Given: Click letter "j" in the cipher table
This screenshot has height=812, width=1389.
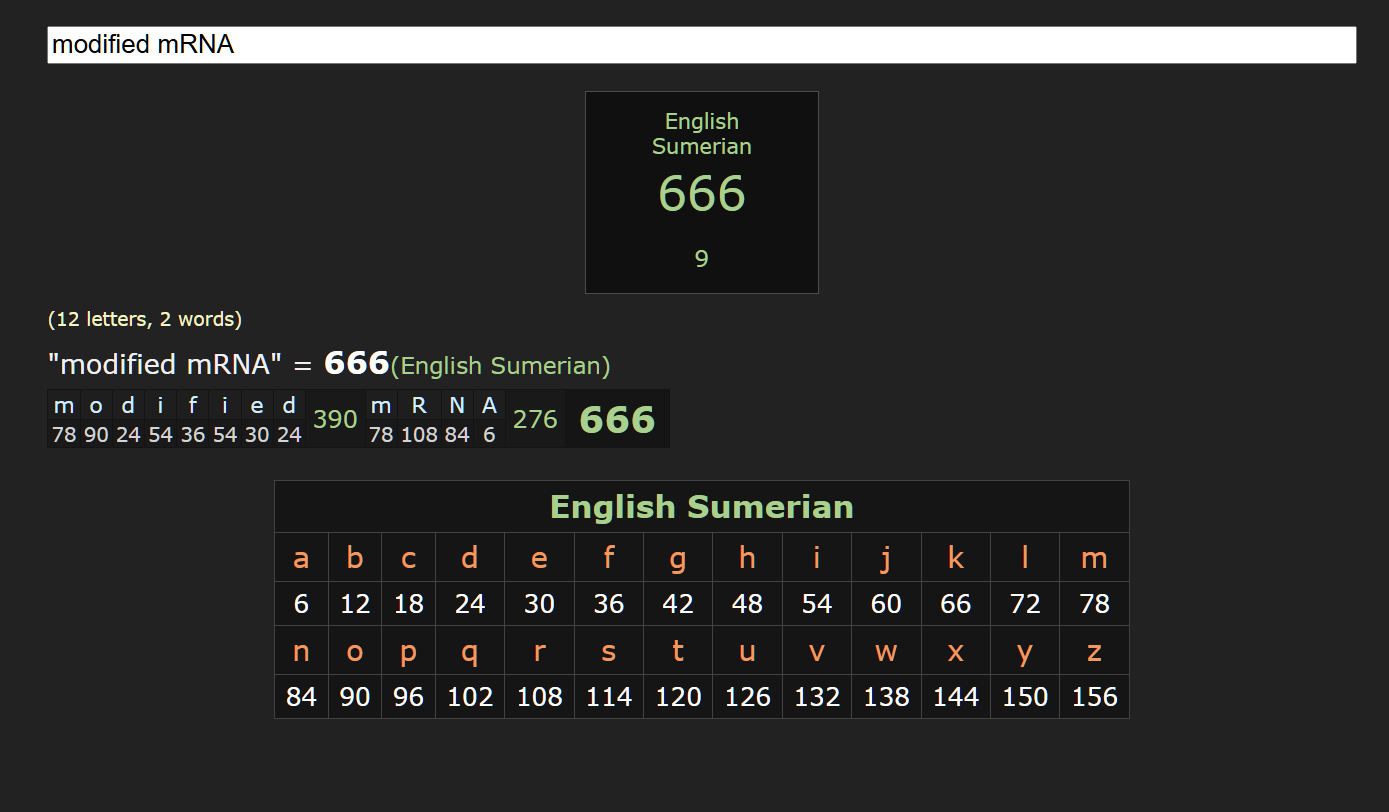Looking at the screenshot, I should click(886, 558).
